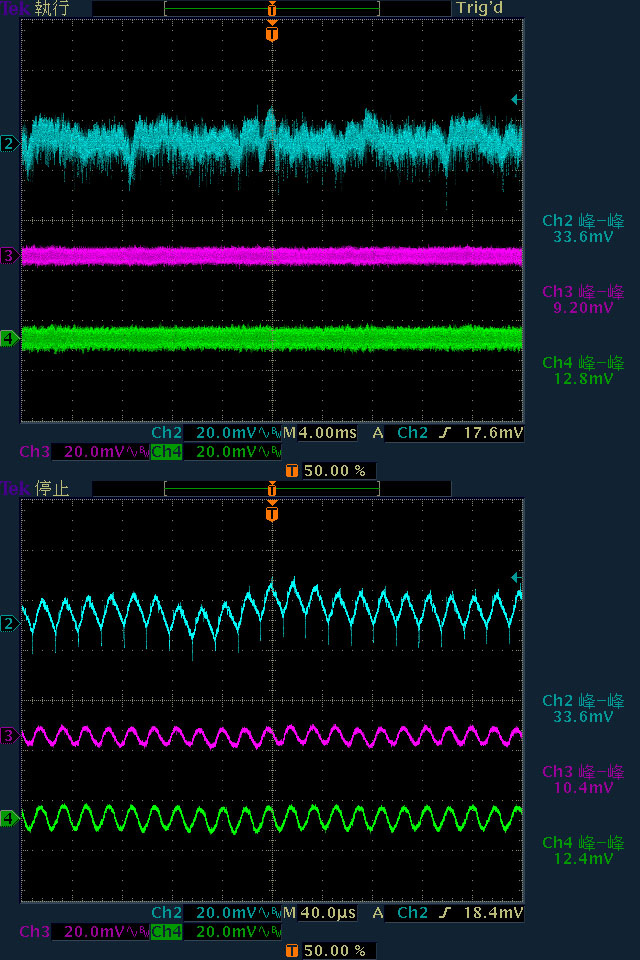This screenshot has height=960, width=640.
Task: Click the record view bar beside 執行
Action: (272, 9)
